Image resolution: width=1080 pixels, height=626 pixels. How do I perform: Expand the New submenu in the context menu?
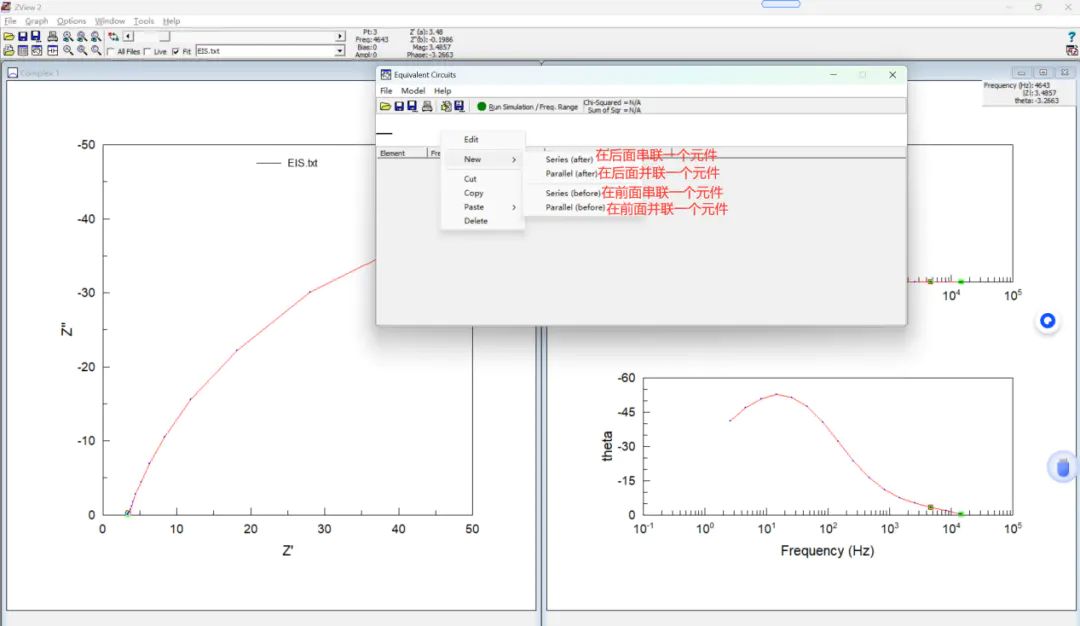tap(482, 159)
